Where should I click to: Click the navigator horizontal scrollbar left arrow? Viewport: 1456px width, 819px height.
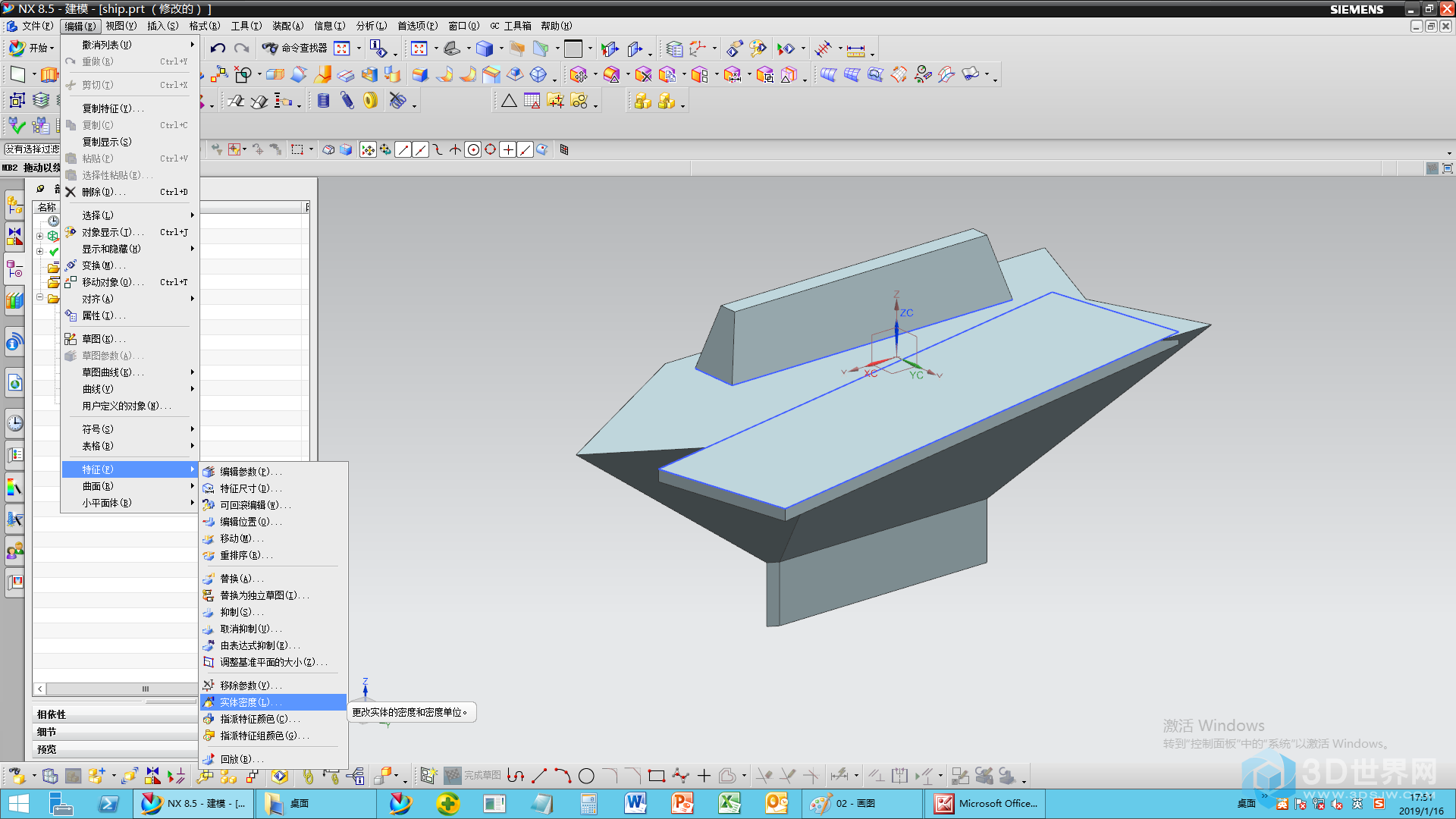click(x=40, y=689)
